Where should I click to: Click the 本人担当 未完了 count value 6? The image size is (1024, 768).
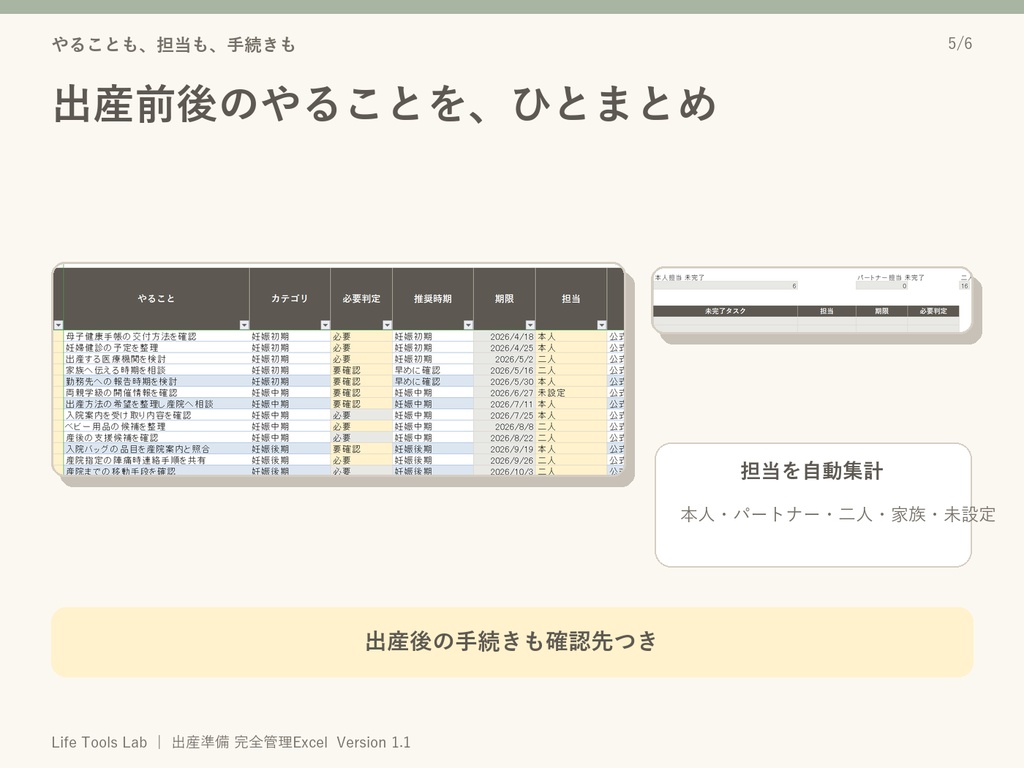(x=726, y=285)
